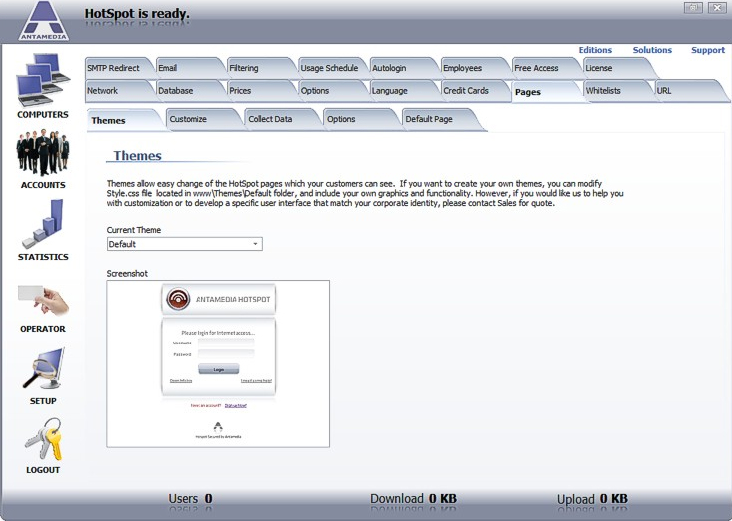Go to the Free Access tab
The height and width of the screenshot is (521, 732).
pyautogui.click(x=546, y=68)
